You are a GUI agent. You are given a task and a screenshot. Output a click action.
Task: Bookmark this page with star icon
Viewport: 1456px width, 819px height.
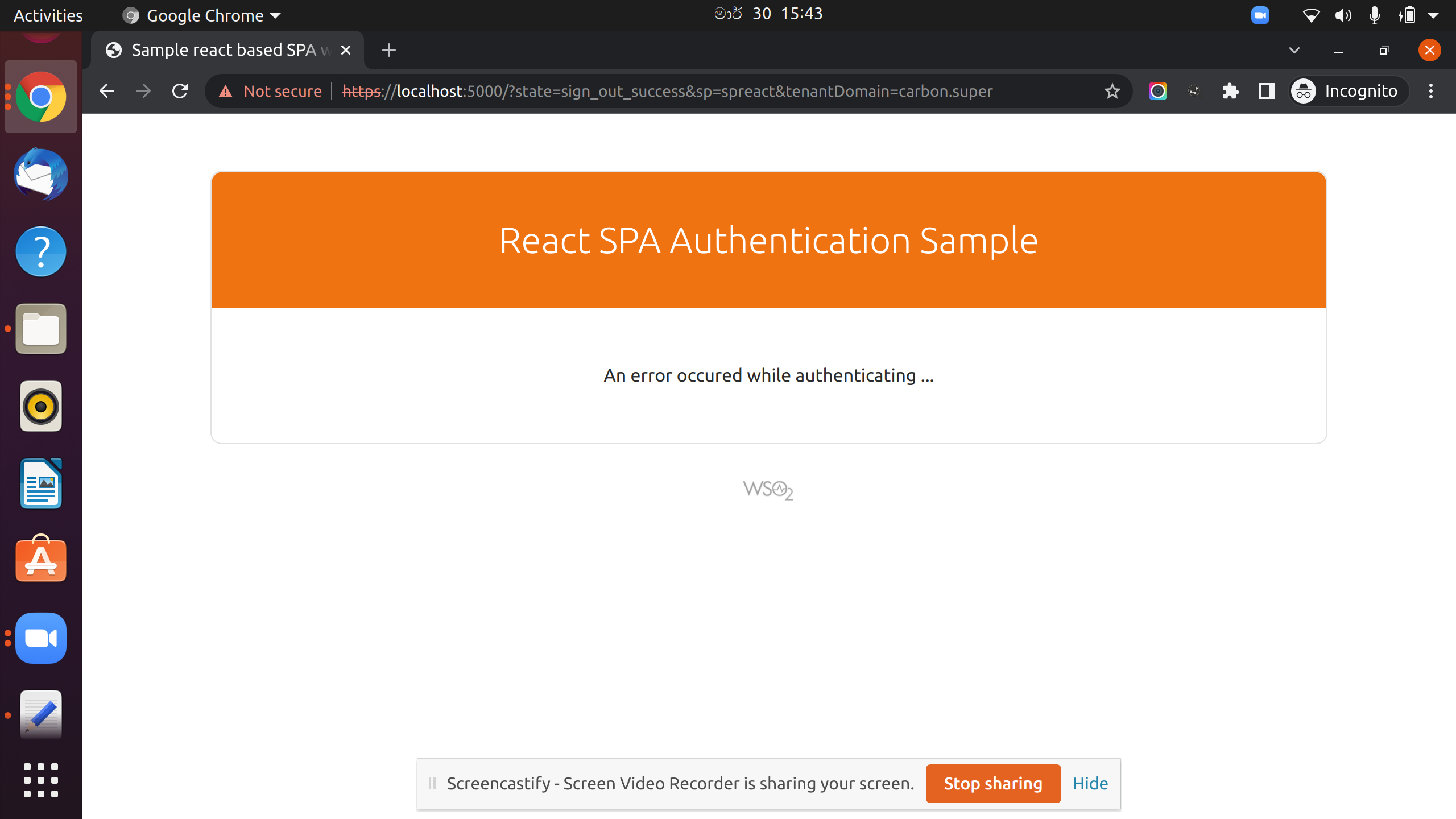[1112, 91]
